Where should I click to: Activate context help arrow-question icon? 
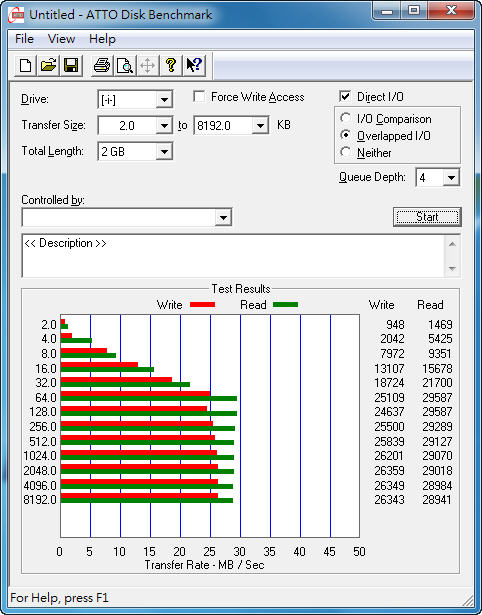[194, 65]
